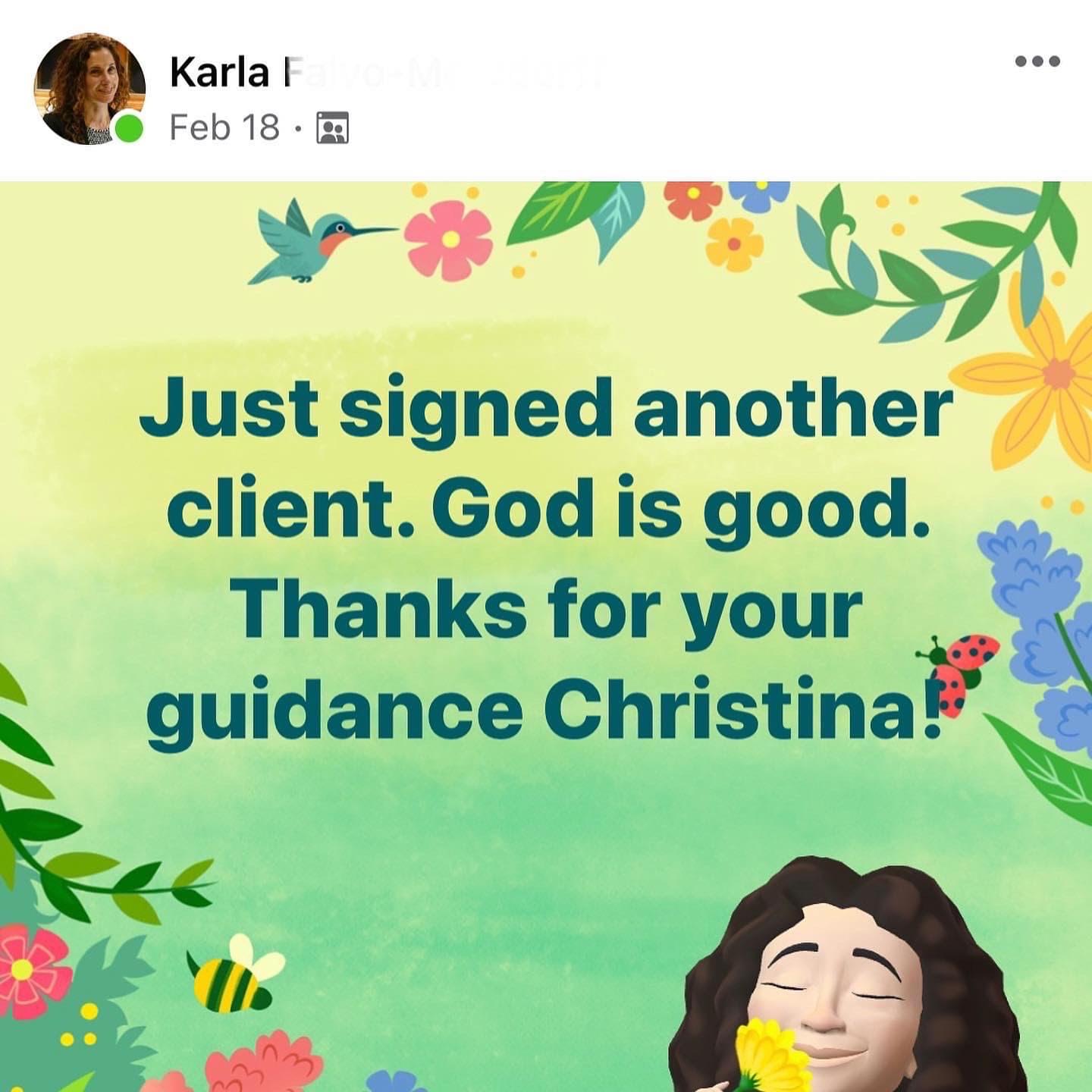The height and width of the screenshot is (1092, 1092).
Task: Open the three-dot post options menu
Action: pyautogui.click(x=1037, y=61)
